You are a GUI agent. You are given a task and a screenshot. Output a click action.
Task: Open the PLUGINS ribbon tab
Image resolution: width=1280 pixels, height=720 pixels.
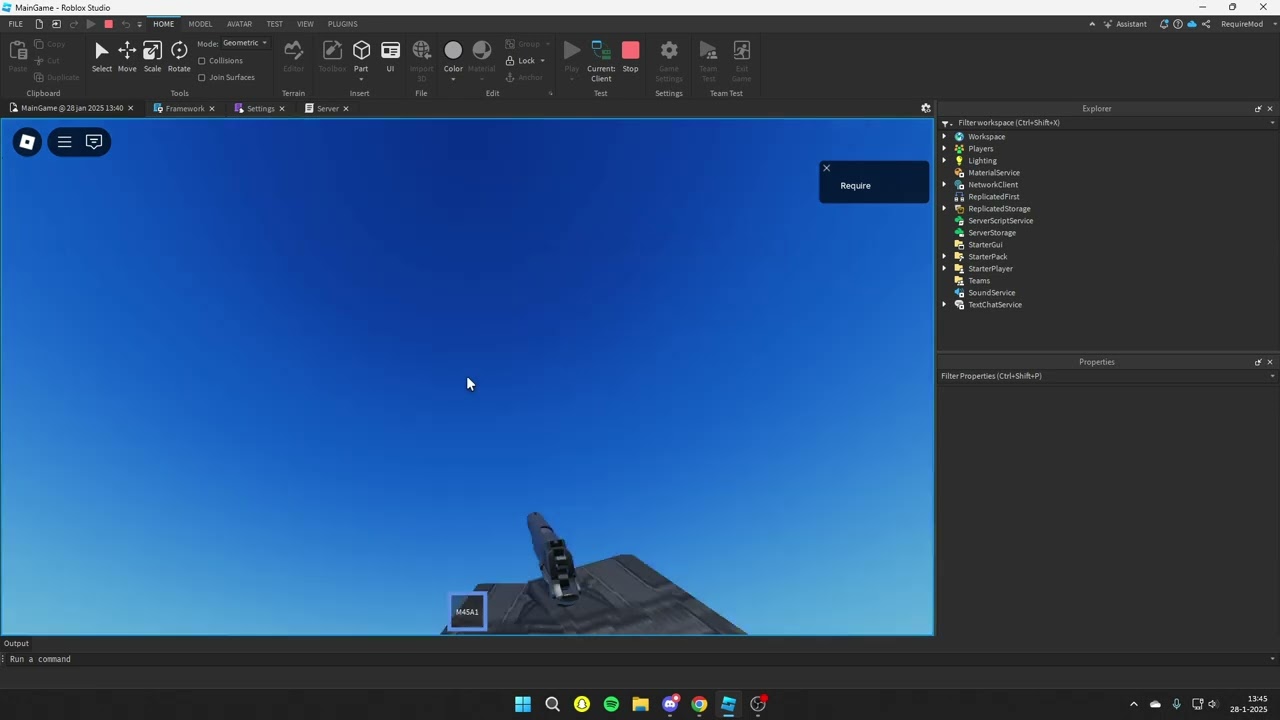coord(343,24)
